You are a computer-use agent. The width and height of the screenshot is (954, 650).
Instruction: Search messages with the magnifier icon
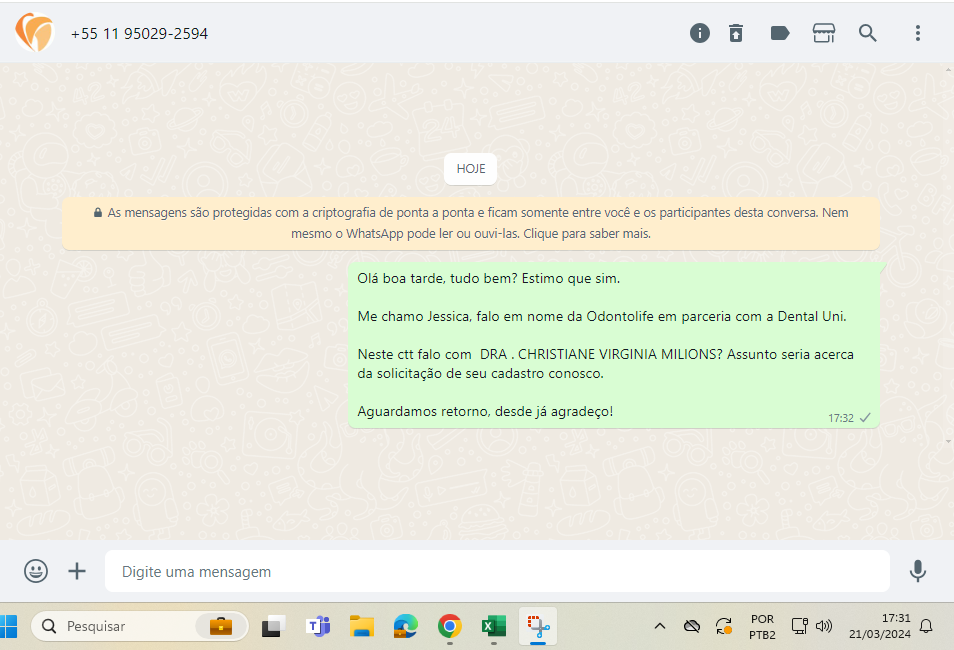click(868, 33)
